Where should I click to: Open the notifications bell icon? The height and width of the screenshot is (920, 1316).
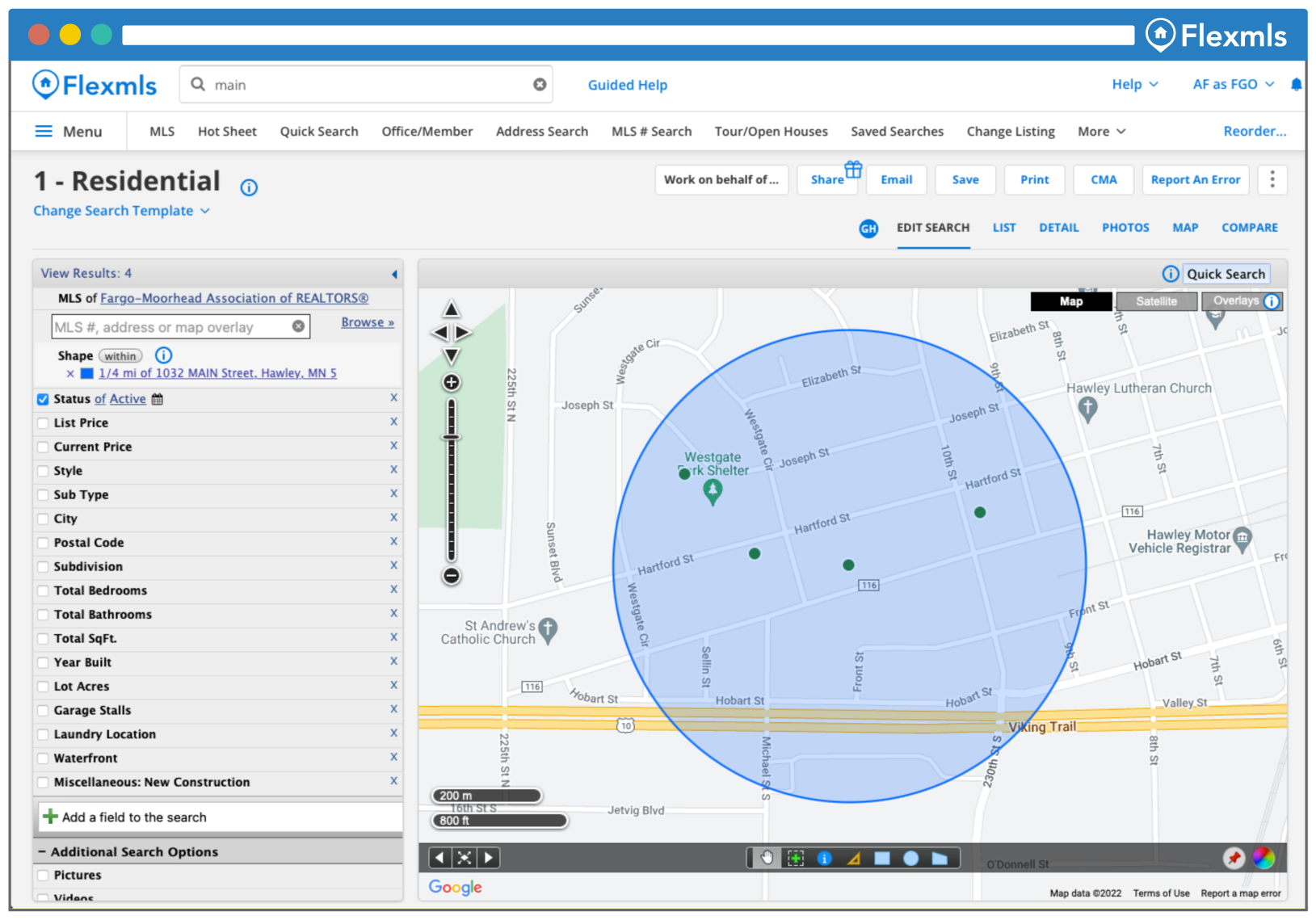pyautogui.click(x=1296, y=85)
